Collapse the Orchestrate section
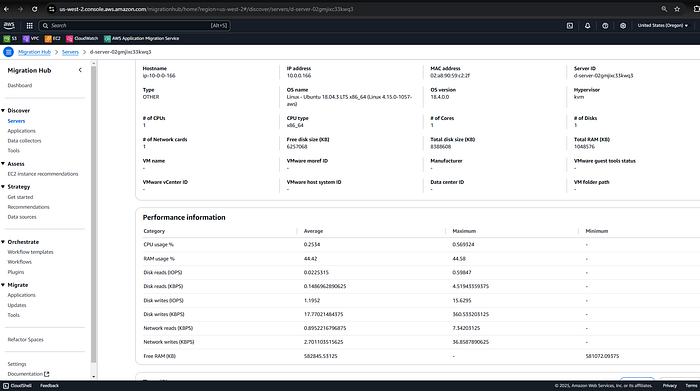 point(3,242)
